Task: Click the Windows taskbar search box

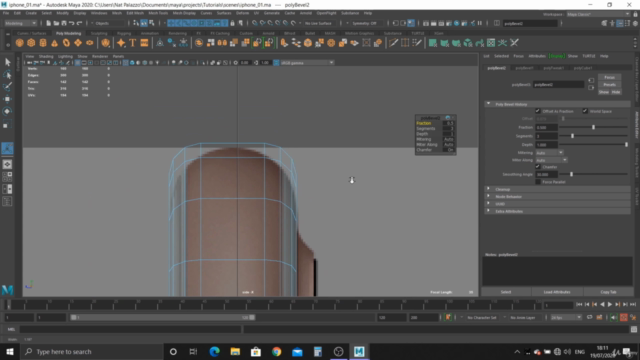Action: 91,351
